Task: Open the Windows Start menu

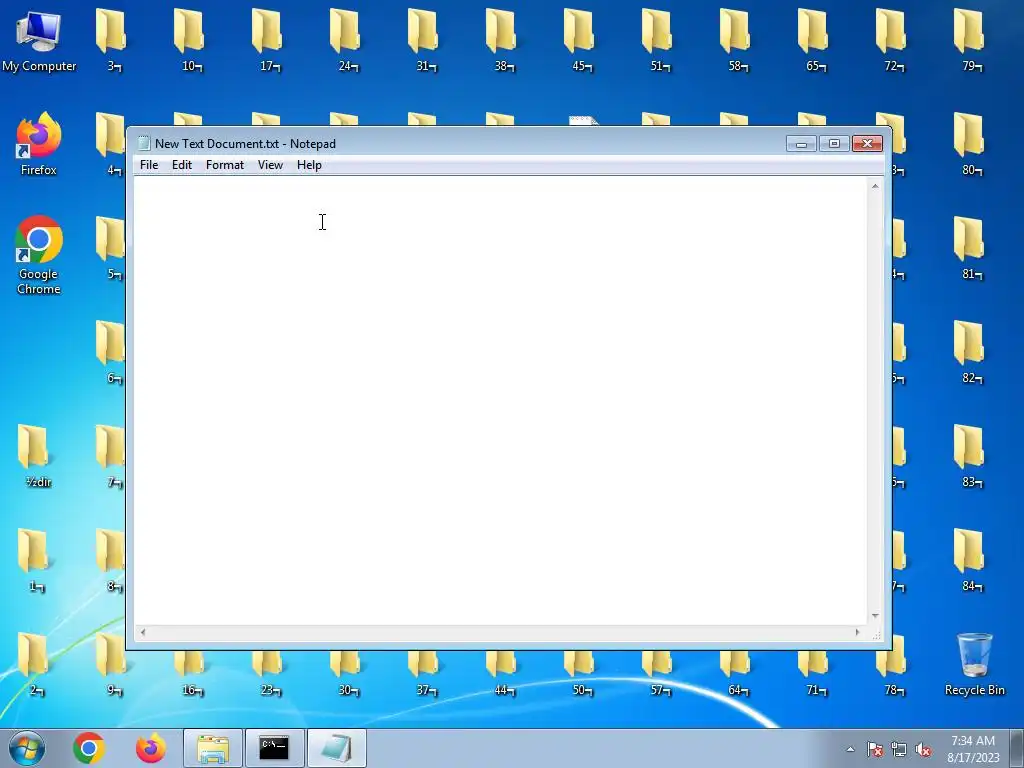Action: [x=27, y=748]
